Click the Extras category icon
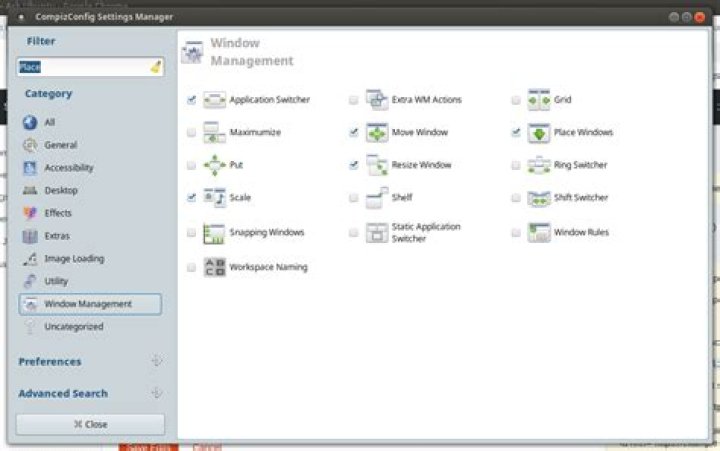The image size is (720, 451). [30, 236]
